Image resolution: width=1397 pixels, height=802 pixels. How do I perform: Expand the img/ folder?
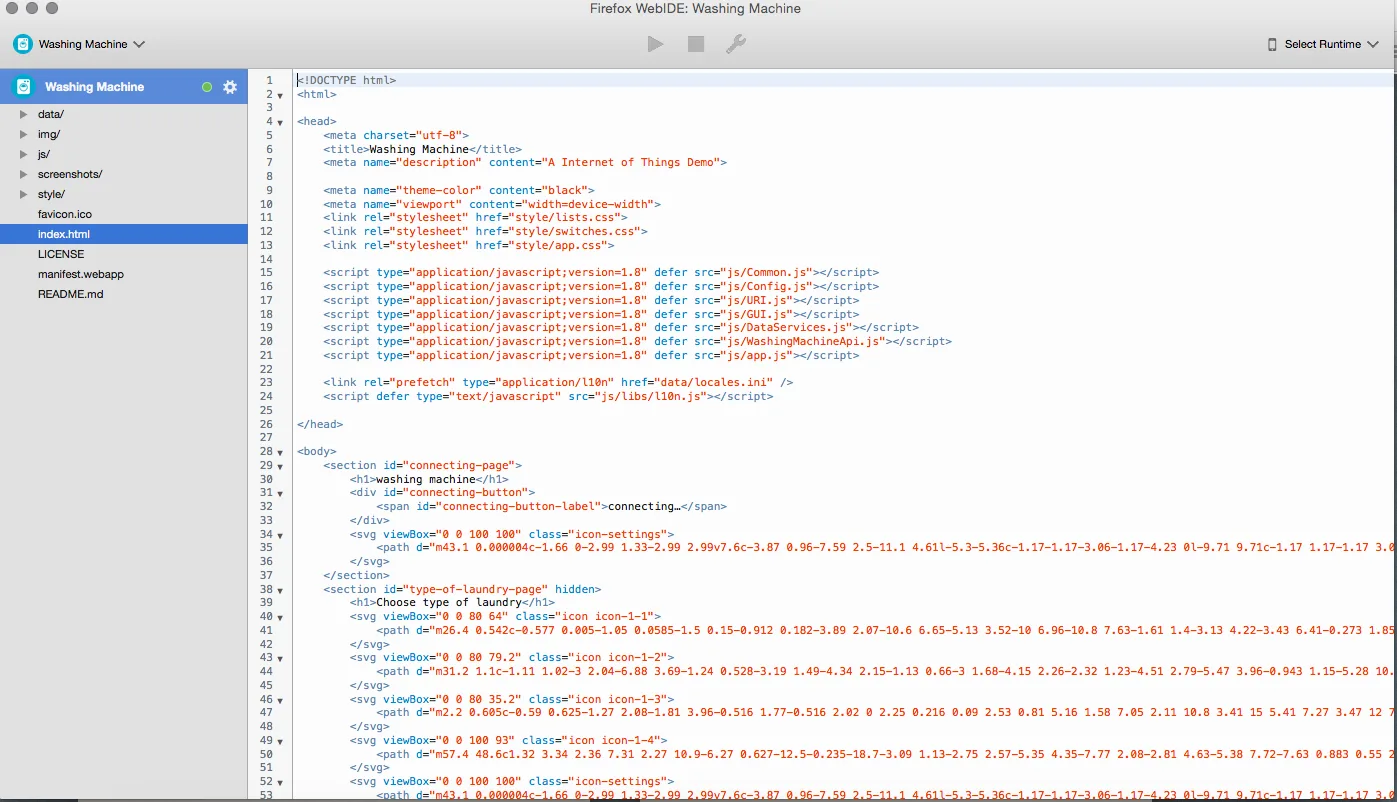(x=23, y=134)
